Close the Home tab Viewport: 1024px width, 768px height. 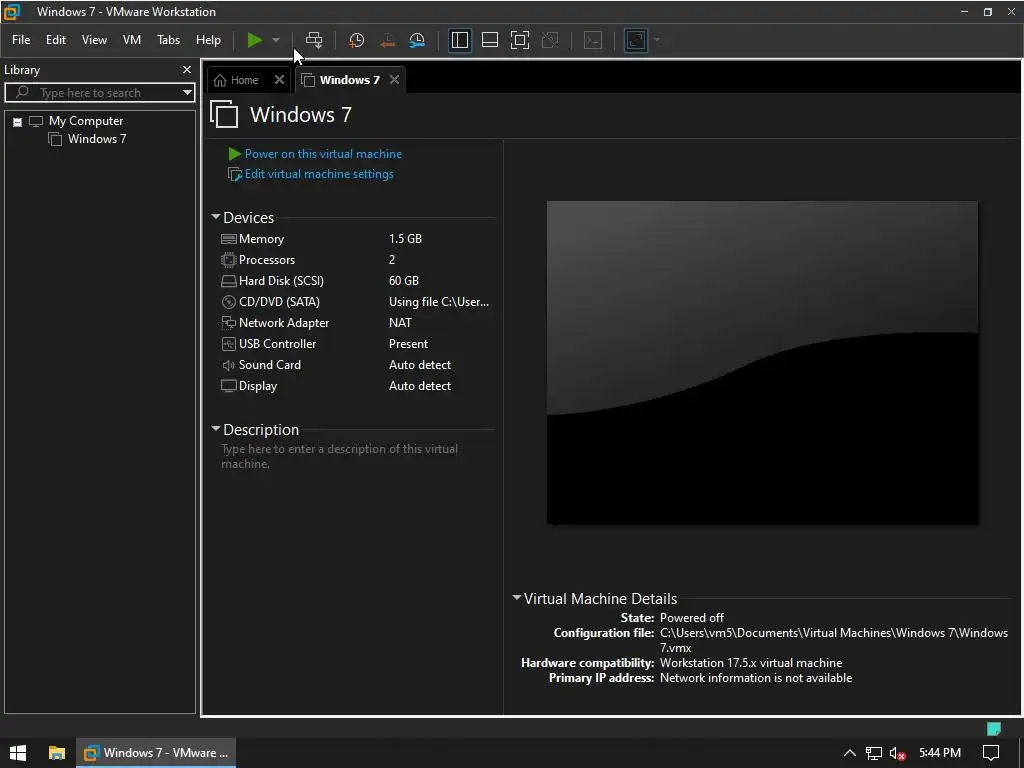(x=280, y=80)
